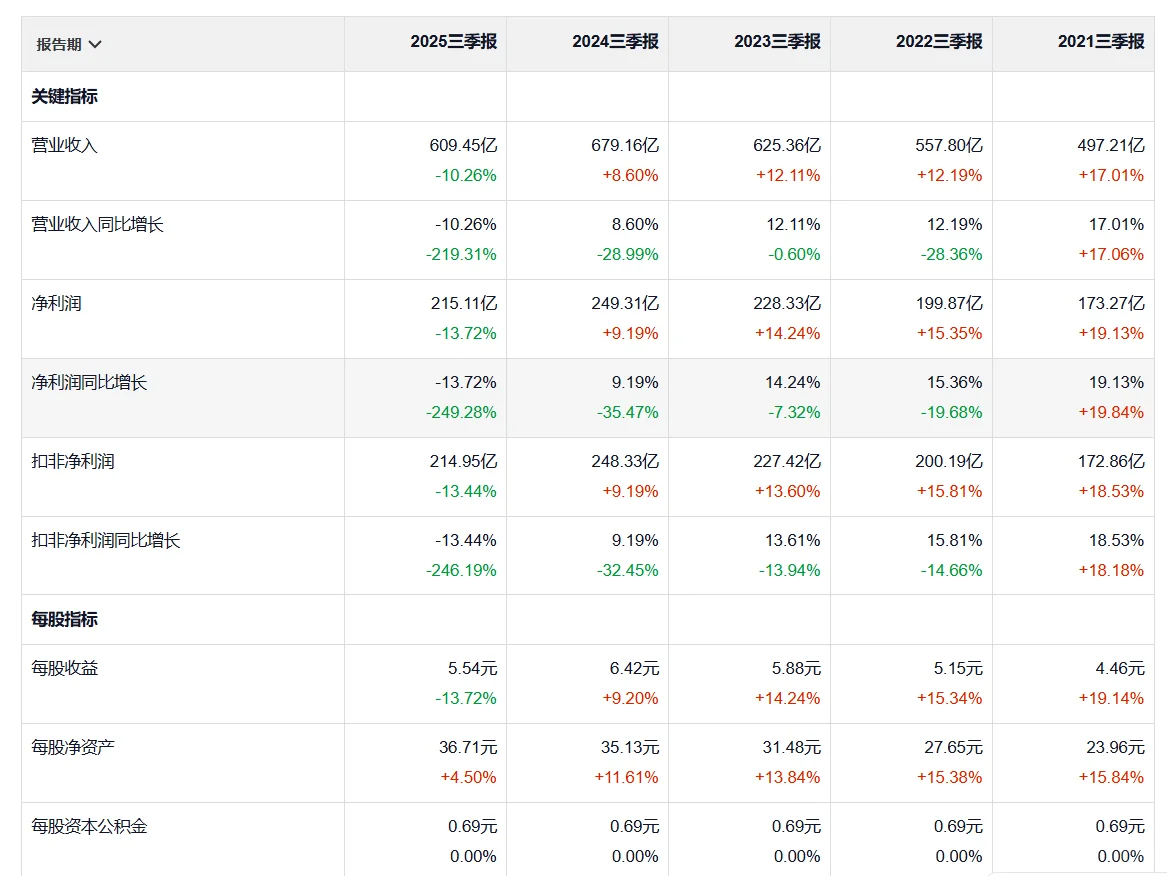The height and width of the screenshot is (876, 1167).
Task: Select the 679.16亿 revenue value
Action: 625,145
